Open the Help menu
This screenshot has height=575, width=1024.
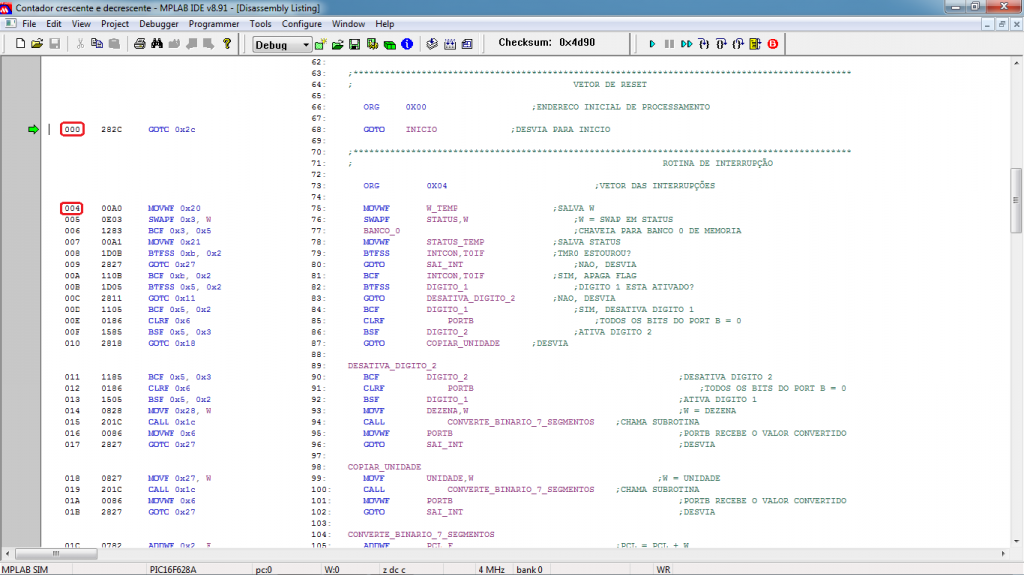385,24
